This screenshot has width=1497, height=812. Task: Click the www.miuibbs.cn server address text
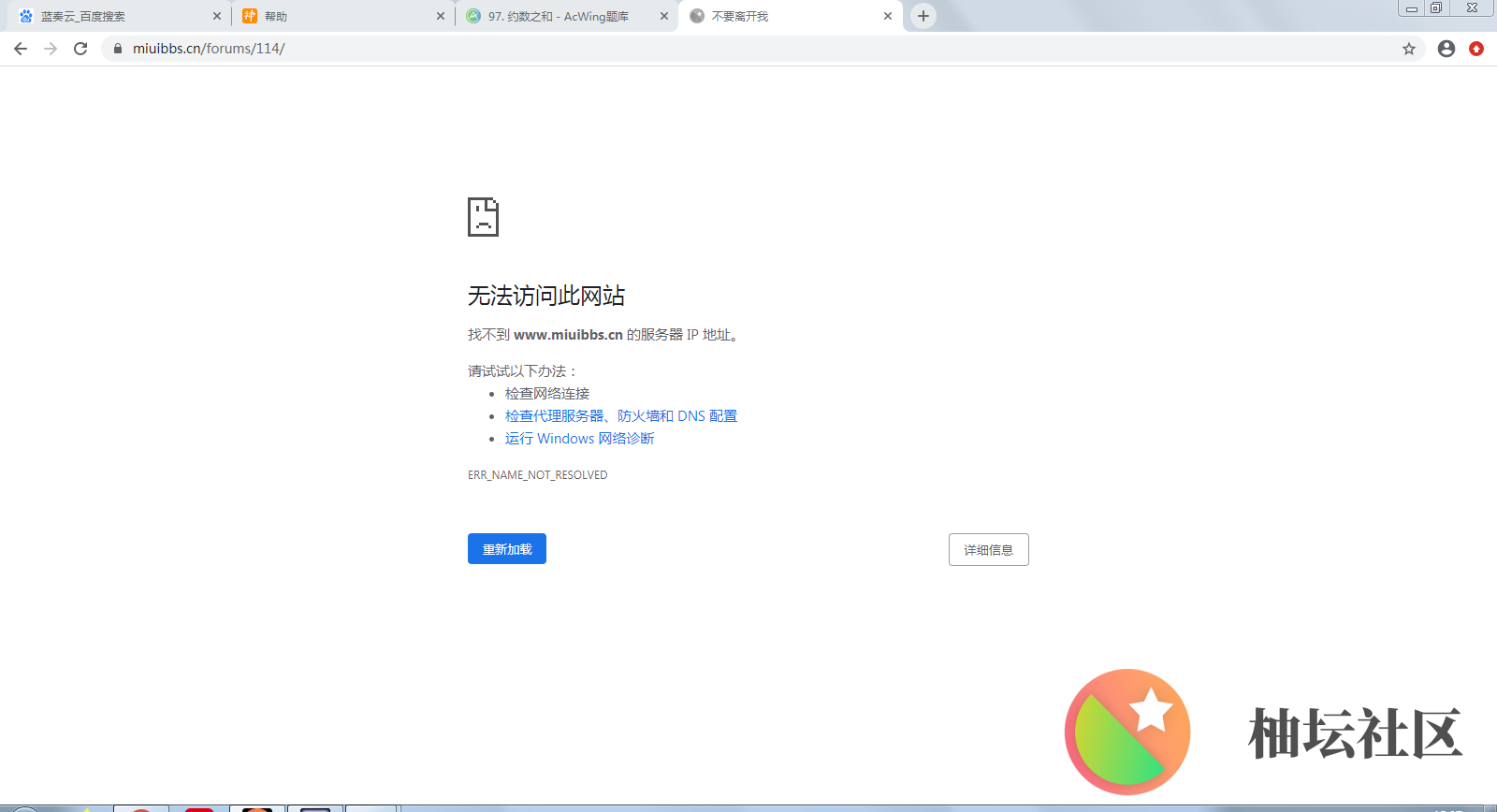pos(568,335)
